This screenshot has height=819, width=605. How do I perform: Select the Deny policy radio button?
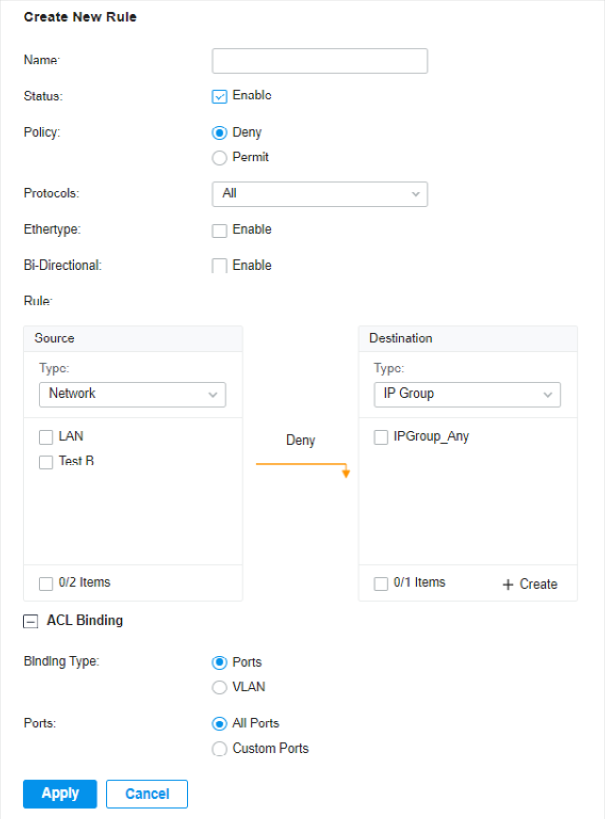tap(219, 133)
